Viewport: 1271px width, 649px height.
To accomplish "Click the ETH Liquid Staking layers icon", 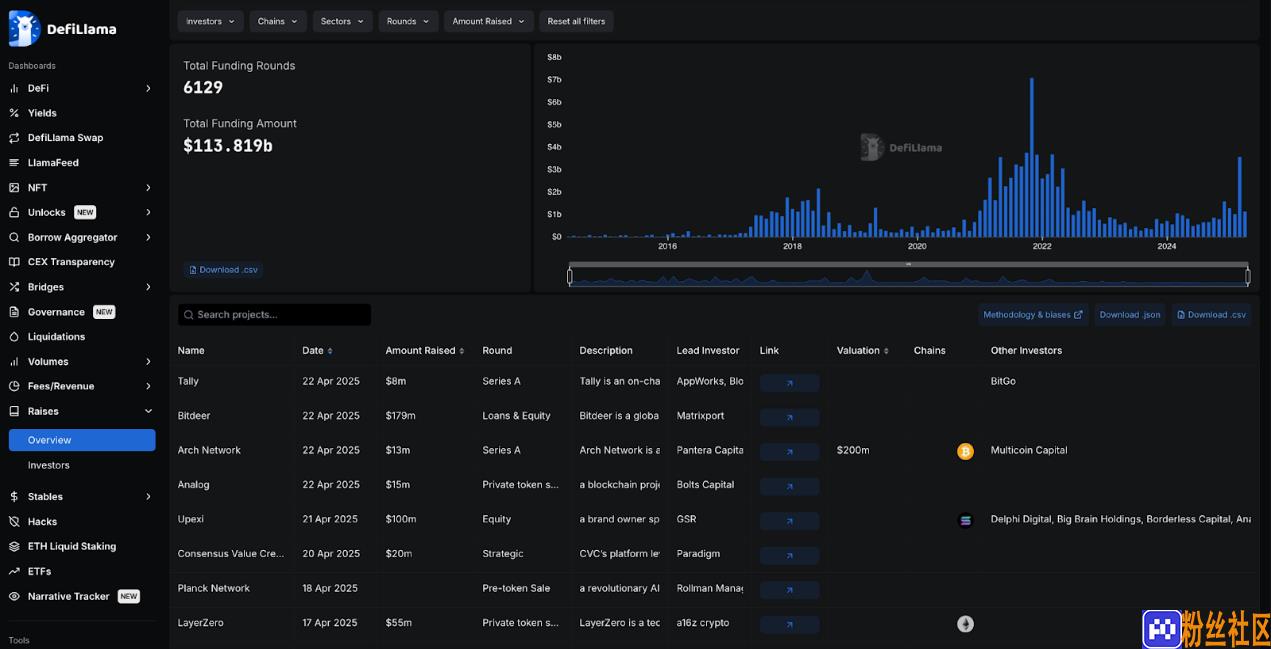I will [x=14, y=547].
